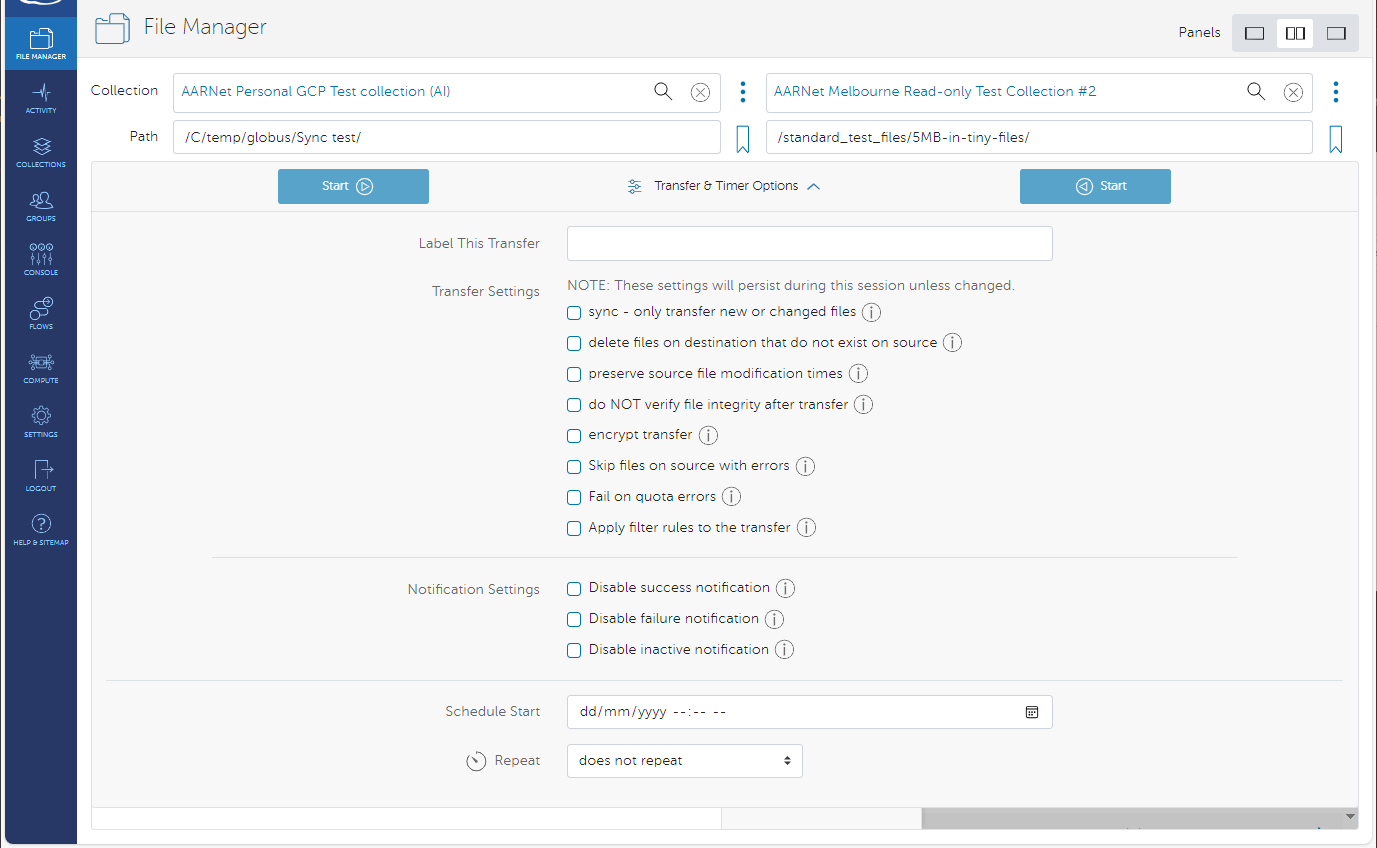Viewport: 1377px width, 848px height.
Task: Check Disable failure notification
Action: [574, 620]
